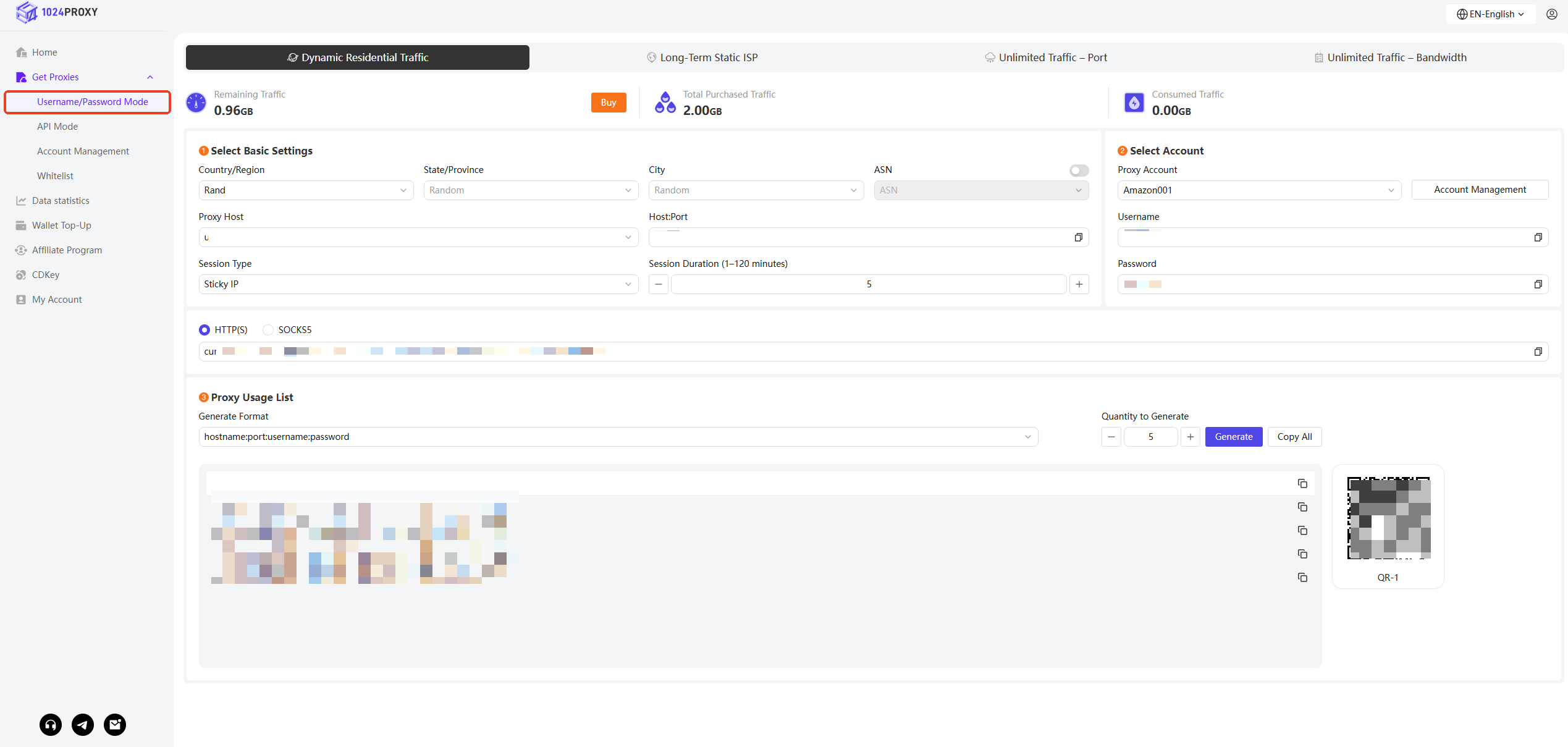
Task: Select the SOCKS5 protocol radio
Action: (x=268, y=330)
